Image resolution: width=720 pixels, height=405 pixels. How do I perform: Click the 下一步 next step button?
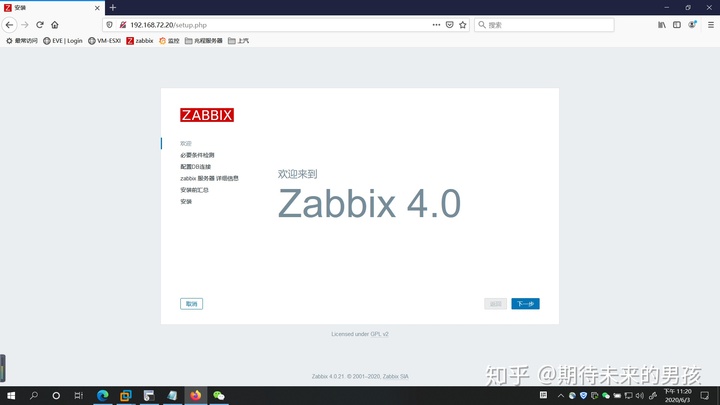pyautogui.click(x=525, y=304)
